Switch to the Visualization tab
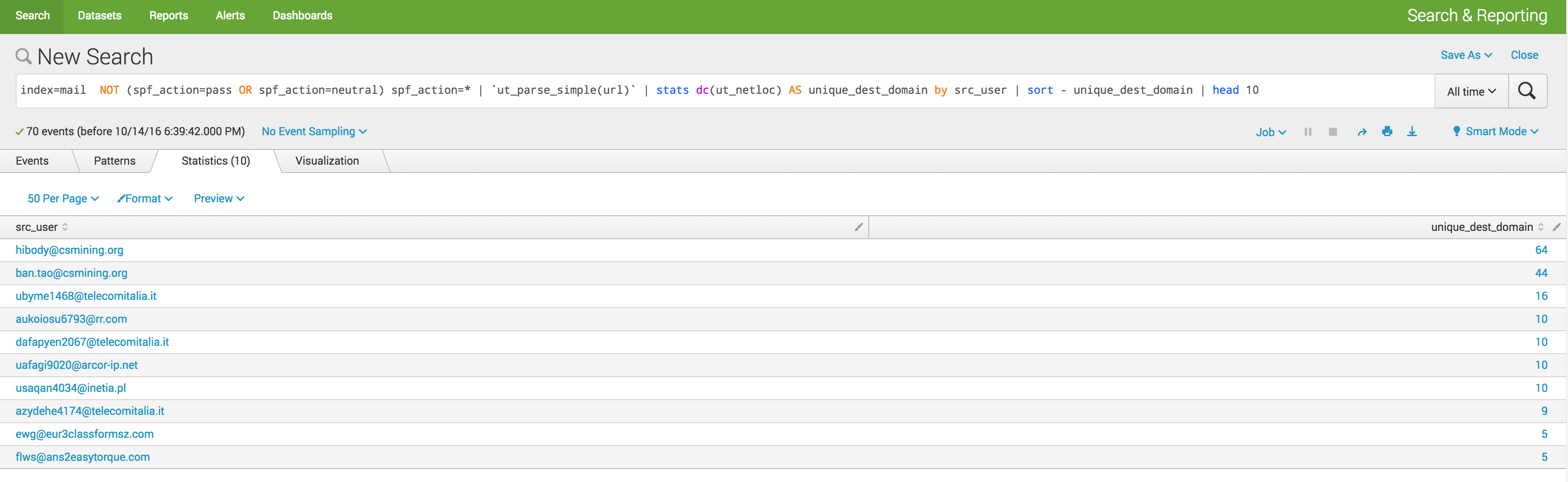The width and height of the screenshot is (1568, 482). 327,161
